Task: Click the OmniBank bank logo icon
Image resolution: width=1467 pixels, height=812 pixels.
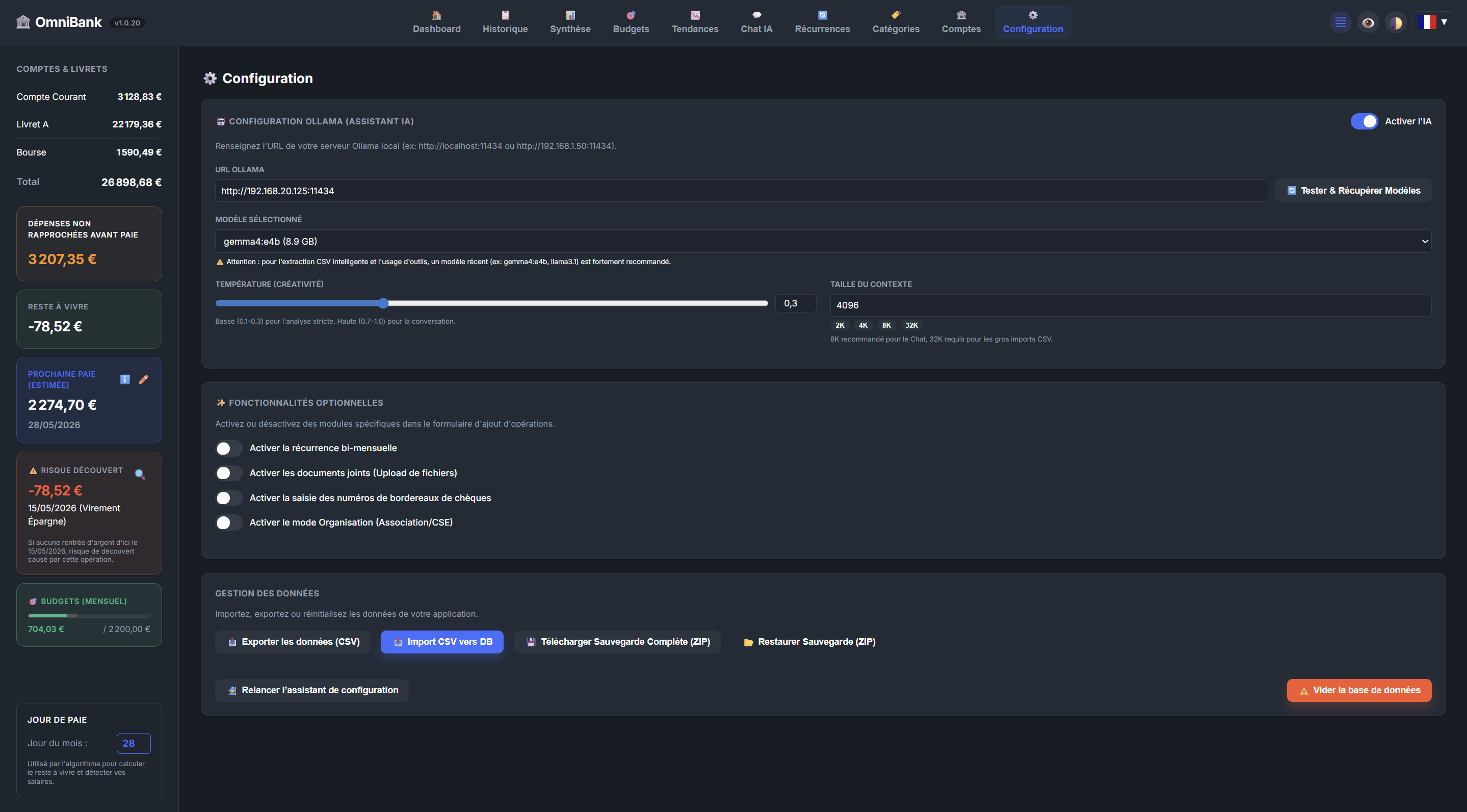Action: click(23, 22)
